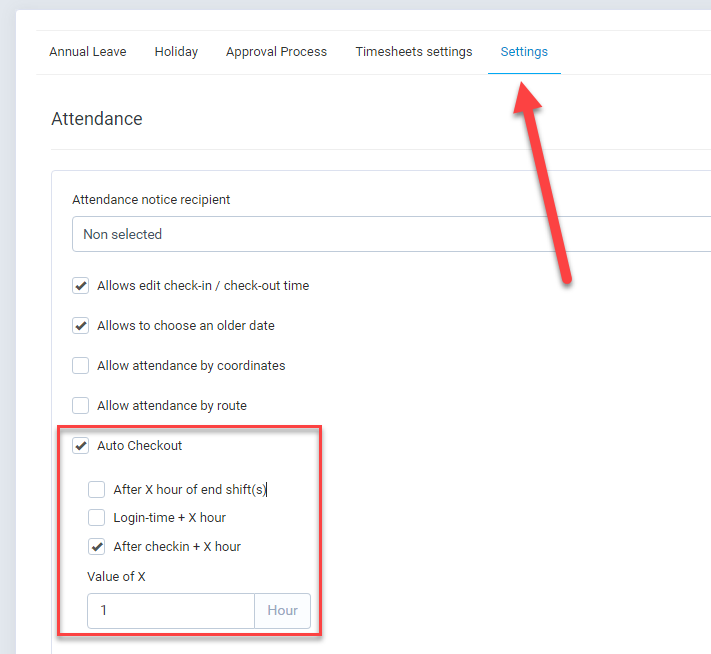Screen dimensions: 711x654
Task: Click the Login-time + X hour label
Action: (170, 517)
